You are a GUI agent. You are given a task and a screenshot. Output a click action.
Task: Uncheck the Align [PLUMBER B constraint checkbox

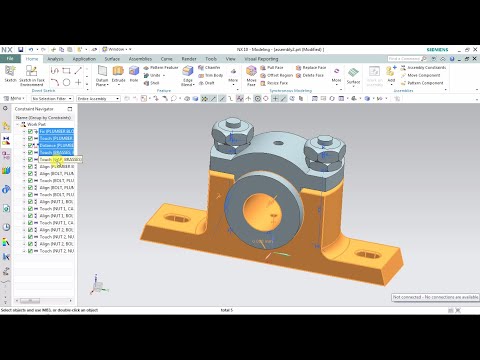pos(30,166)
